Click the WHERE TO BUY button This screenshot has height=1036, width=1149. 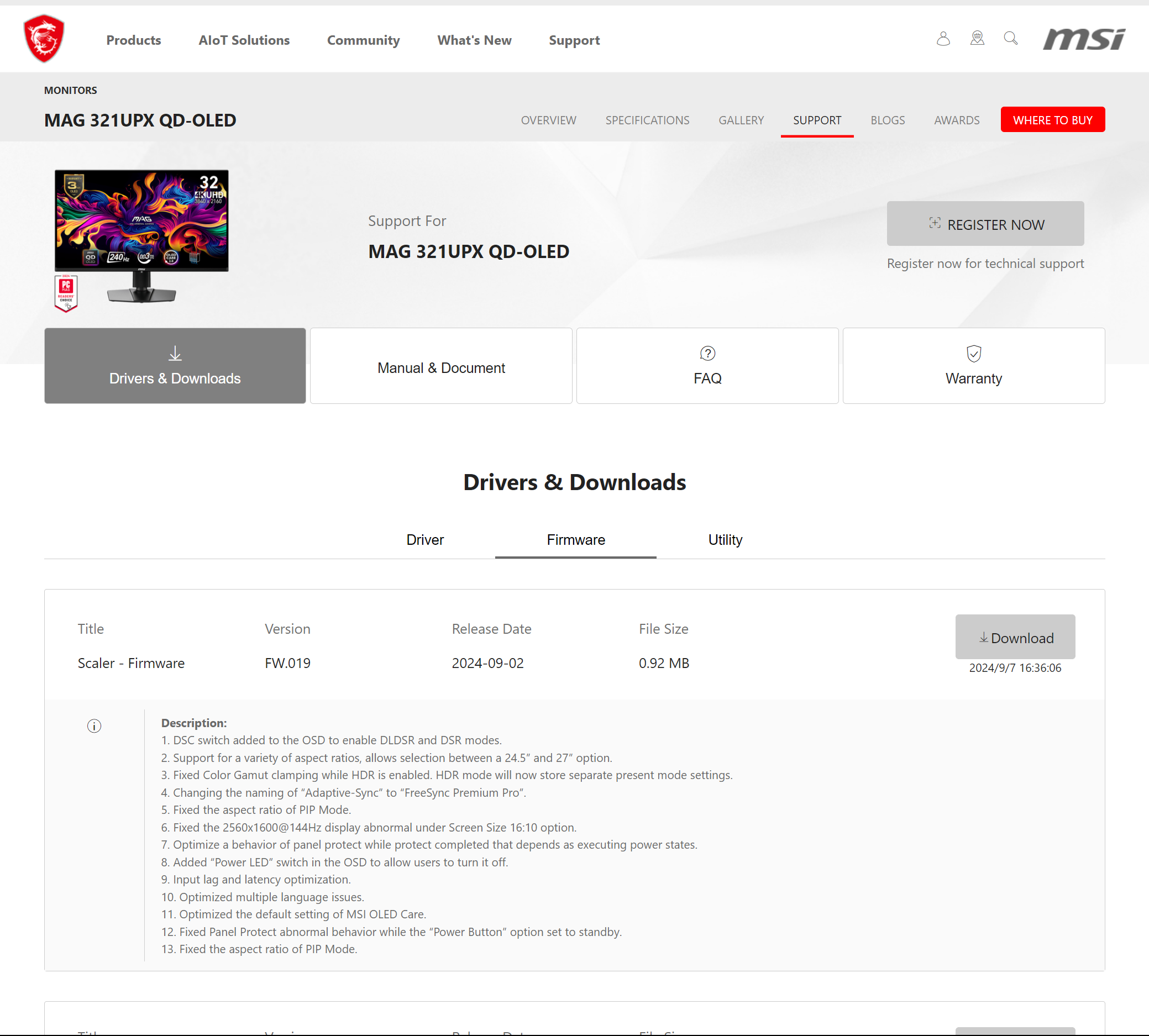click(x=1053, y=119)
